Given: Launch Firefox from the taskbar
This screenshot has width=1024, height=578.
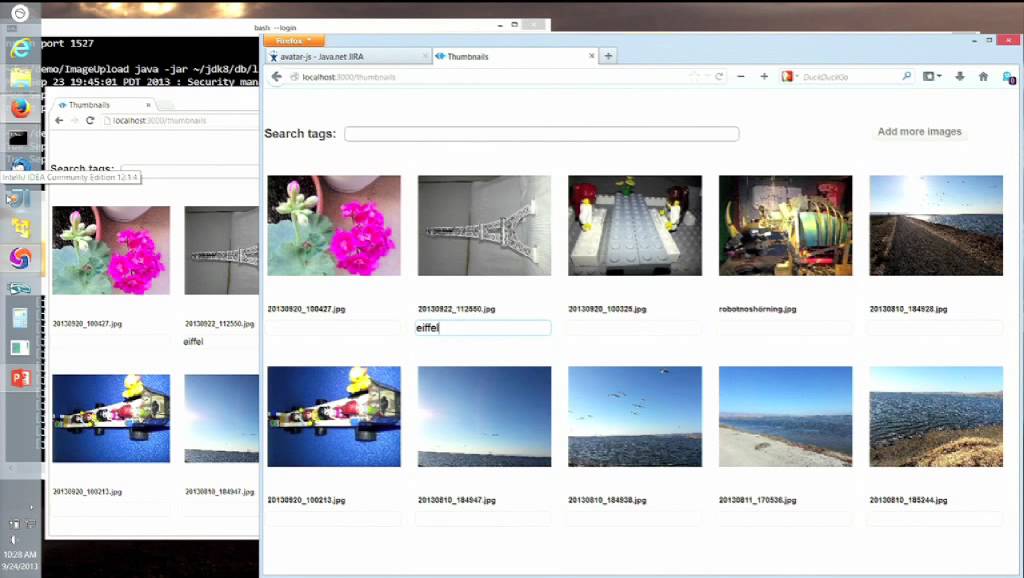Looking at the screenshot, I should point(20,107).
